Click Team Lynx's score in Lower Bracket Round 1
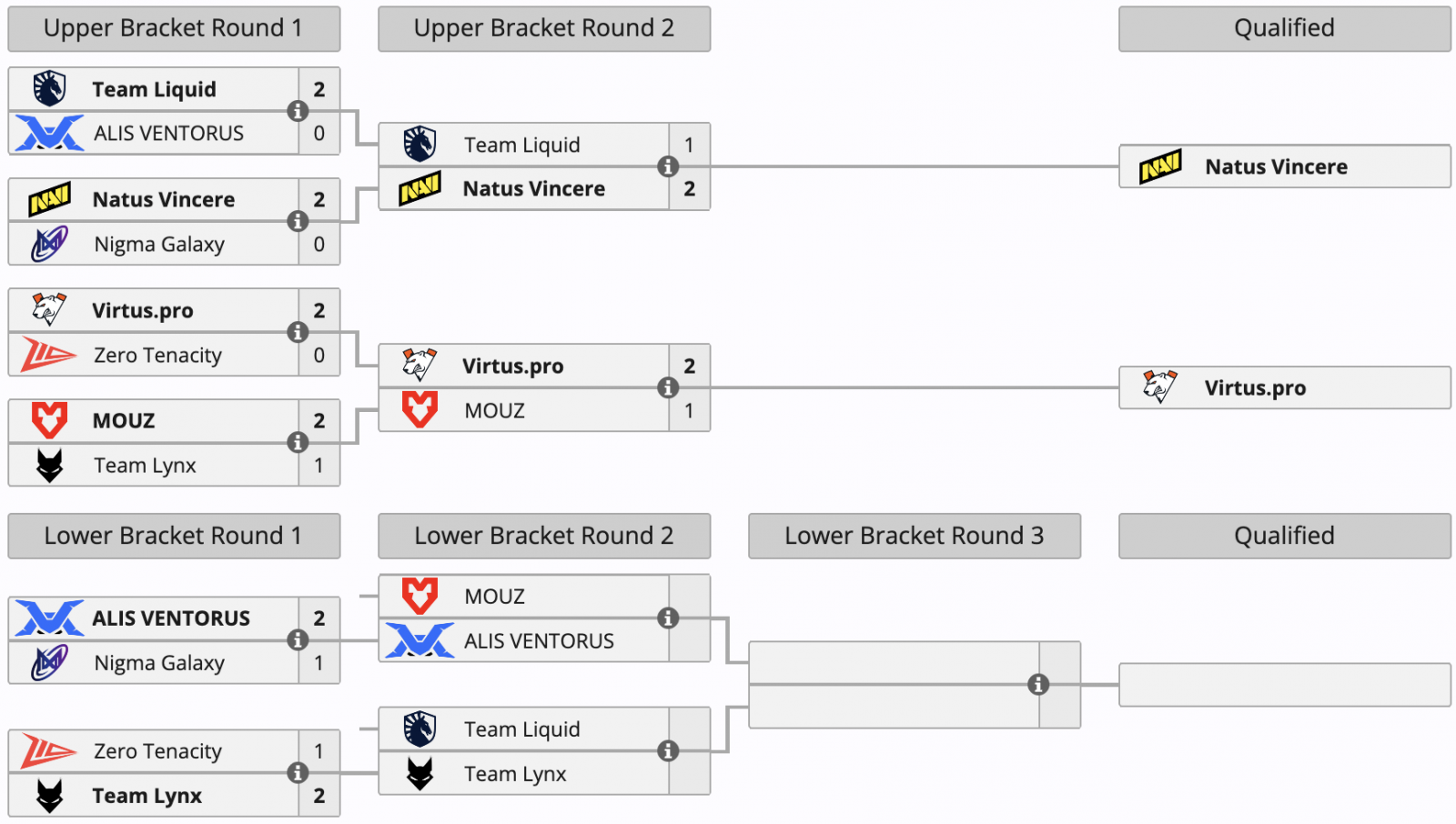This screenshot has width=1456, height=824. click(x=319, y=796)
